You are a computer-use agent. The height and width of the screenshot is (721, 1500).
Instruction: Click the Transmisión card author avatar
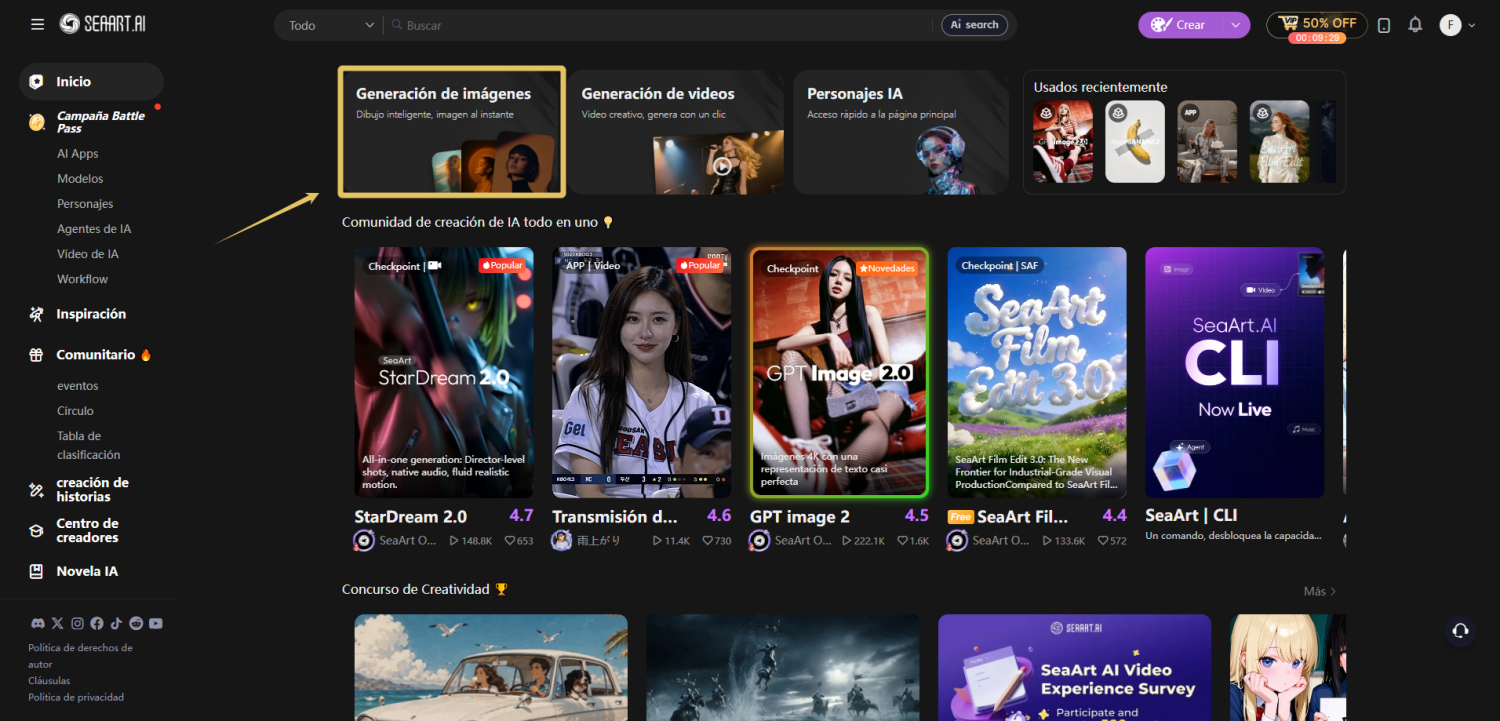pyautogui.click(x=562, y=540)
